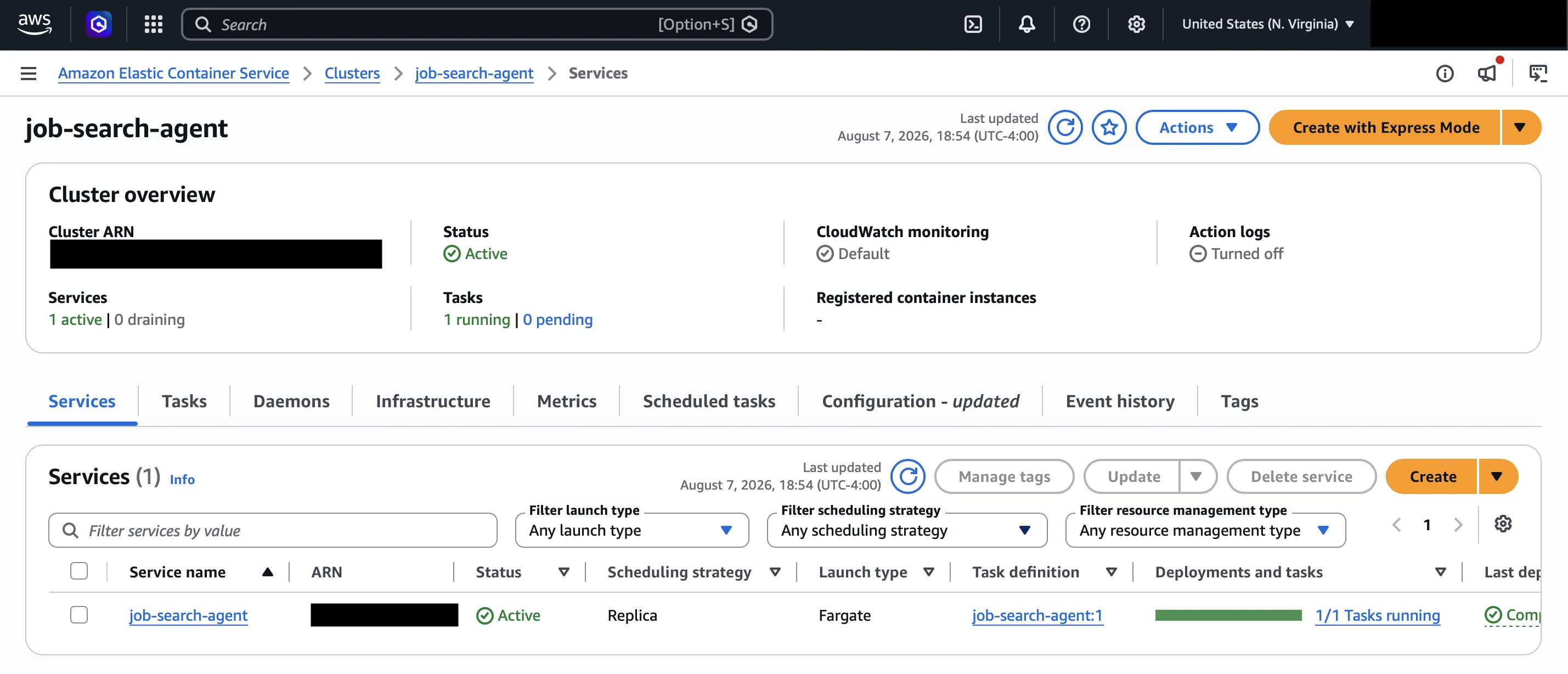The width and height of the screenshot is (1568, 674).
Task: Open the help question mark icon
Action: [x=1082, y=24]
